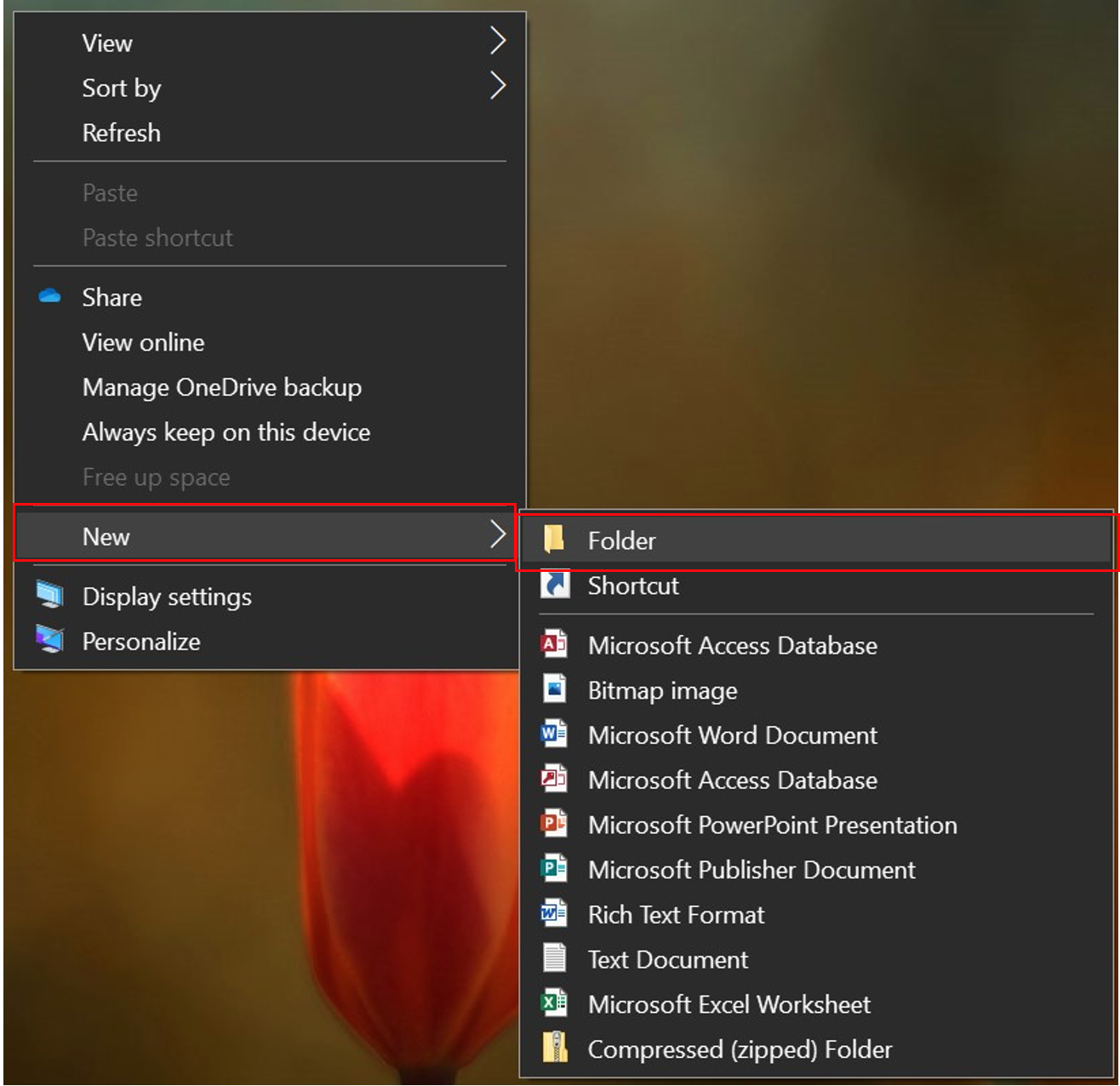Create a new Shortcut

click(815, 586)
